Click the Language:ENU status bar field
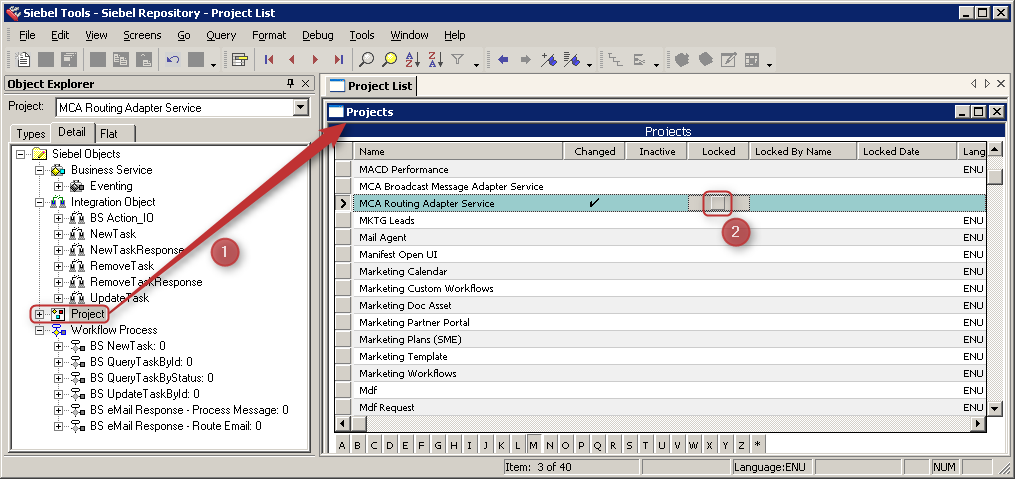The width and height of the screenshot is (1015, 479). pyautogui.click(x=772, y=467)
